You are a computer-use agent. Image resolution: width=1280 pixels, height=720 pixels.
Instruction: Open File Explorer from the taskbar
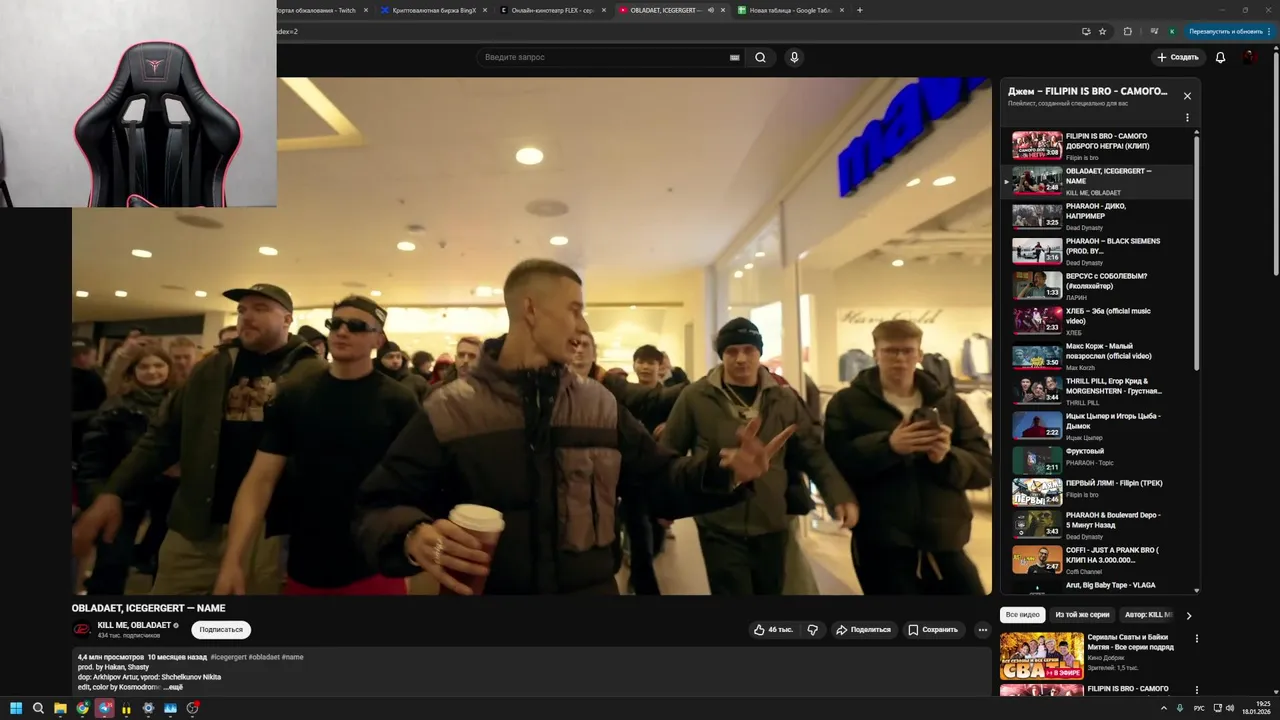pyautogui.click(x=60, y=708)
